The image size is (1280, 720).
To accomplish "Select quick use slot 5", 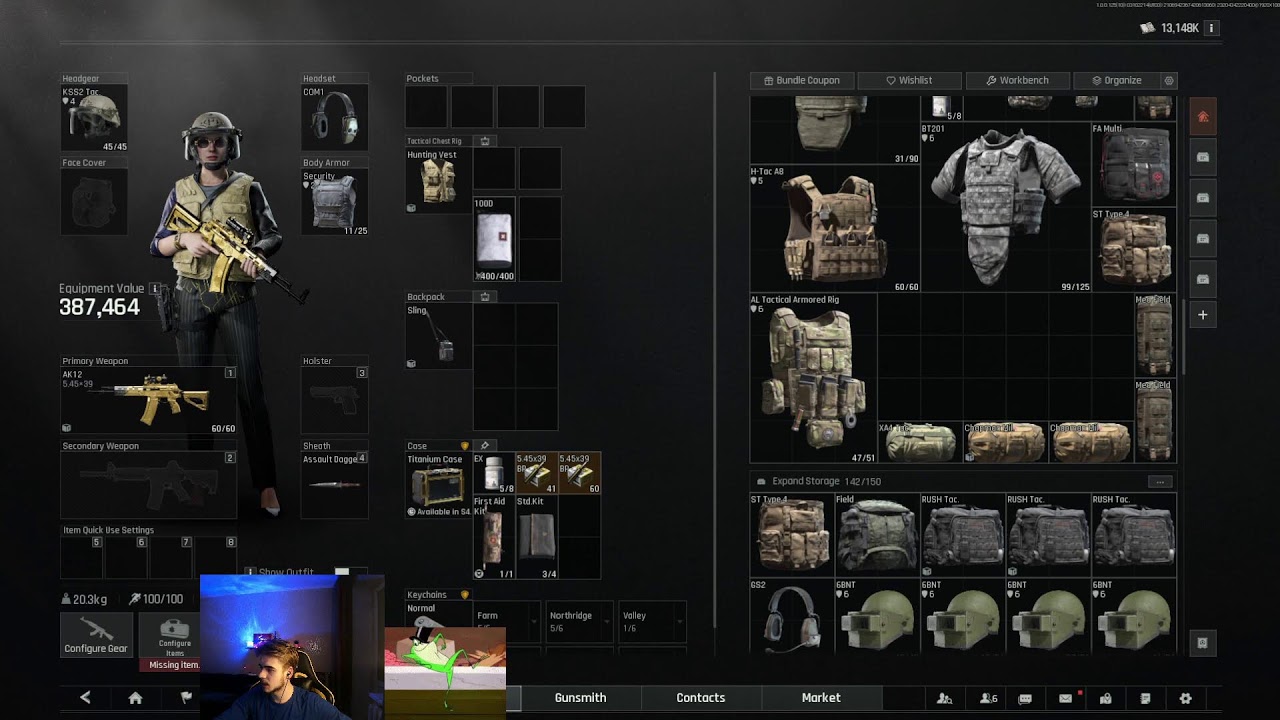I will 83,557.
